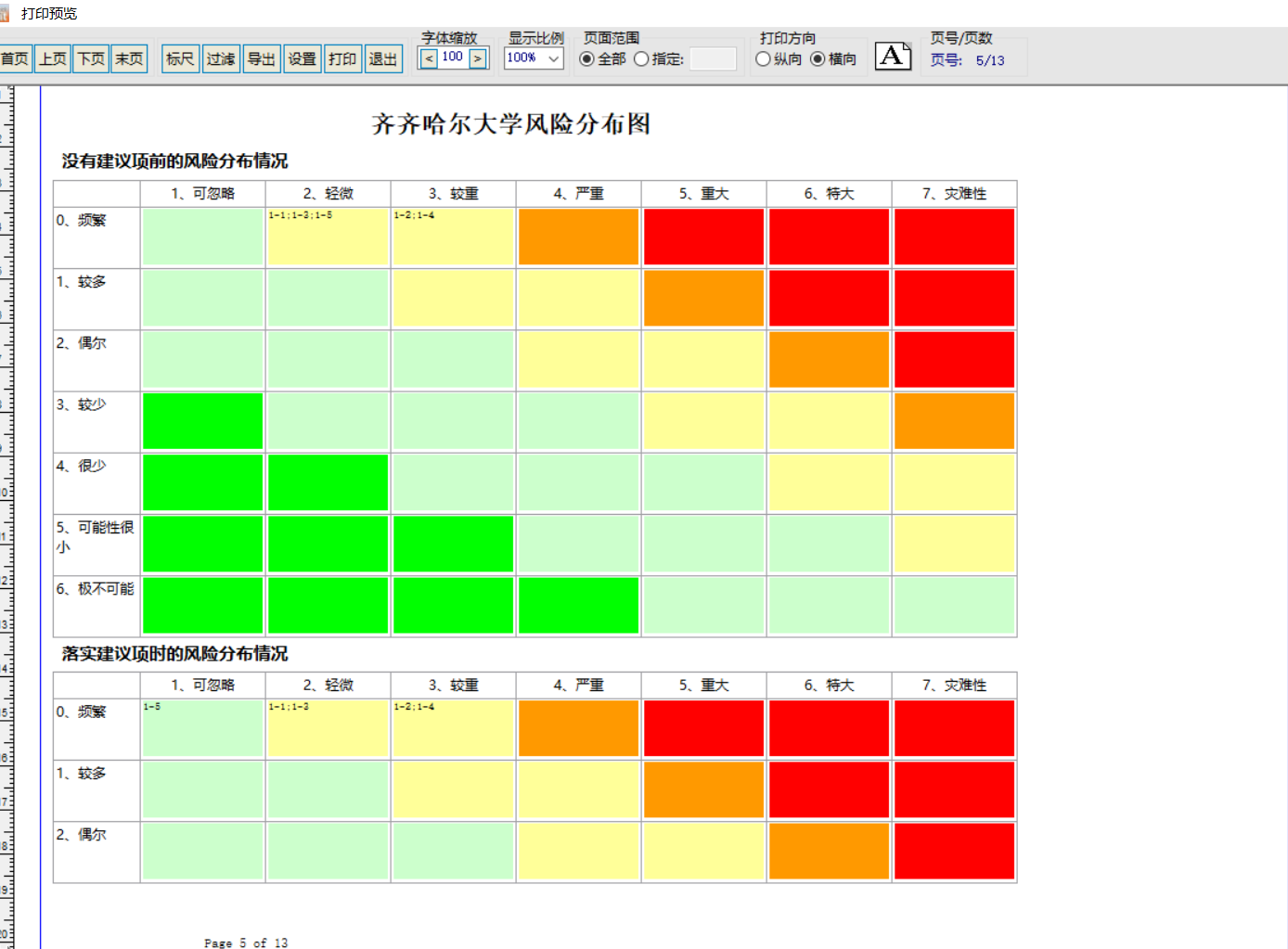The height and width of the screenshot is (949, 1288).
Task: Click upper table row label 4、很少
Action: pos(97,482)
